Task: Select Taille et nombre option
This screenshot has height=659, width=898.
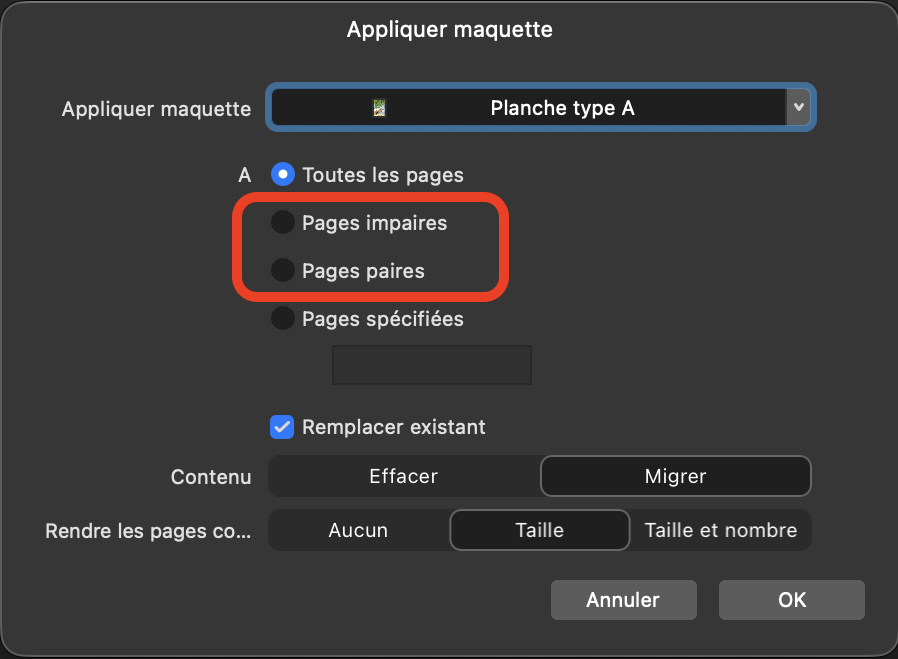Action: tap(721, 530)
